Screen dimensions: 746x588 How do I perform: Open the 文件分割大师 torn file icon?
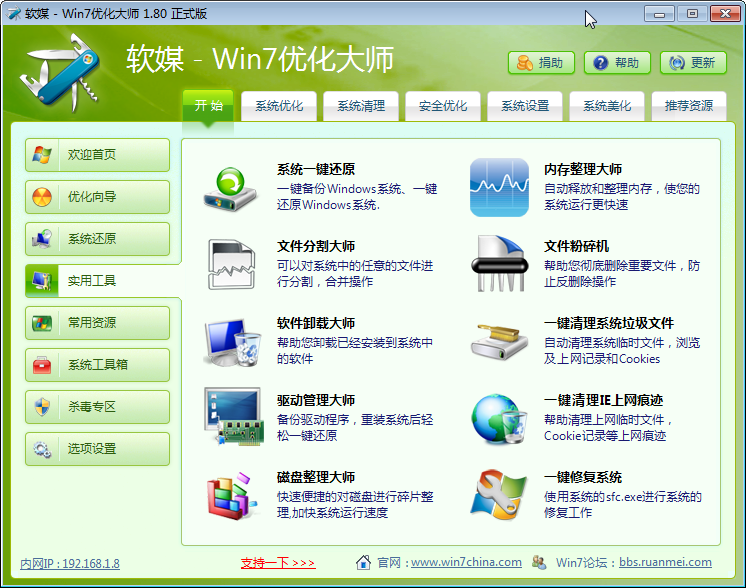(x=232, y=265)
